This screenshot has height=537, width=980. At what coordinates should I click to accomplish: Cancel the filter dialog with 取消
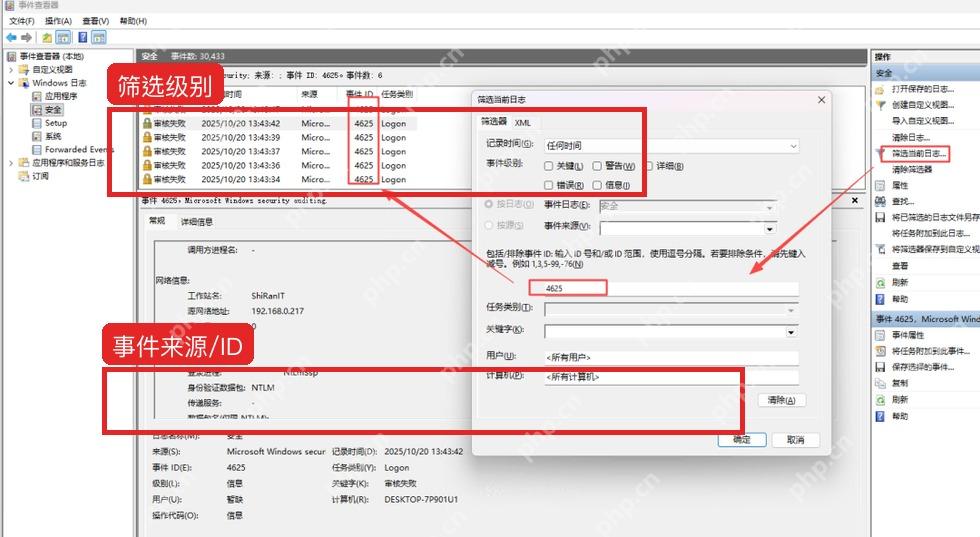[795, 439]
